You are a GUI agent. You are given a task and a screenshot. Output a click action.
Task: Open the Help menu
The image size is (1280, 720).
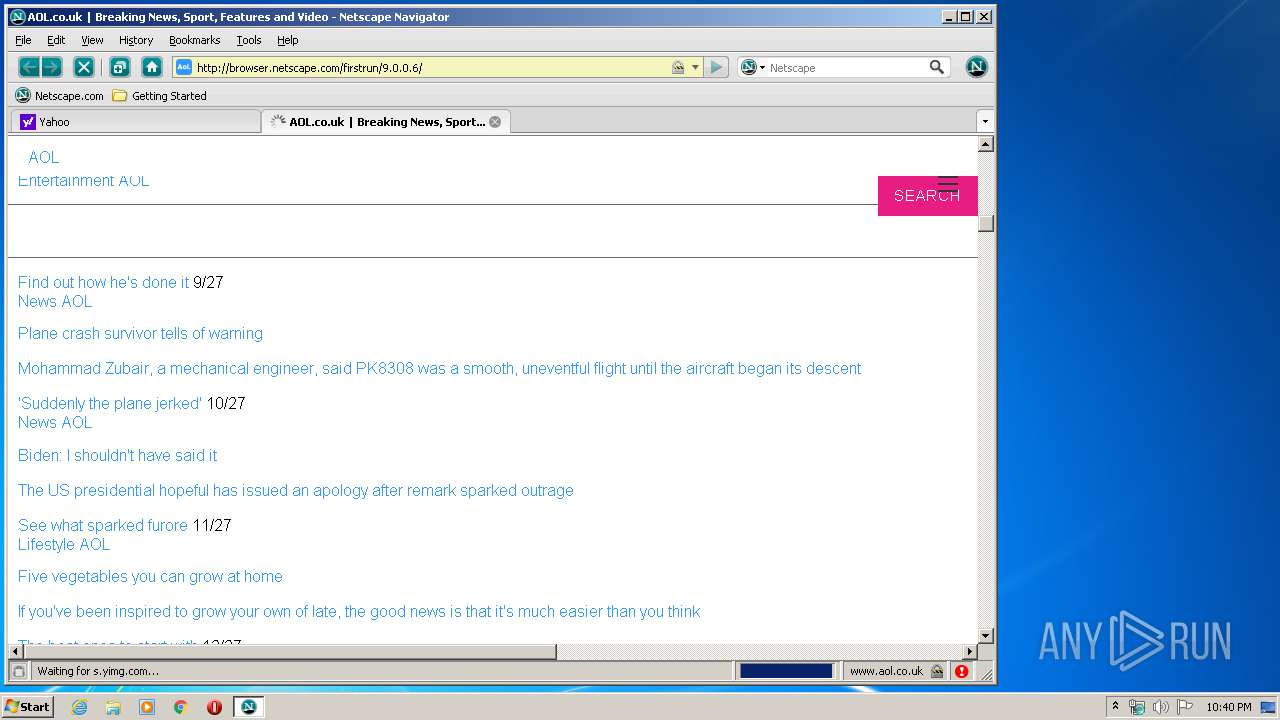point(288,40)
